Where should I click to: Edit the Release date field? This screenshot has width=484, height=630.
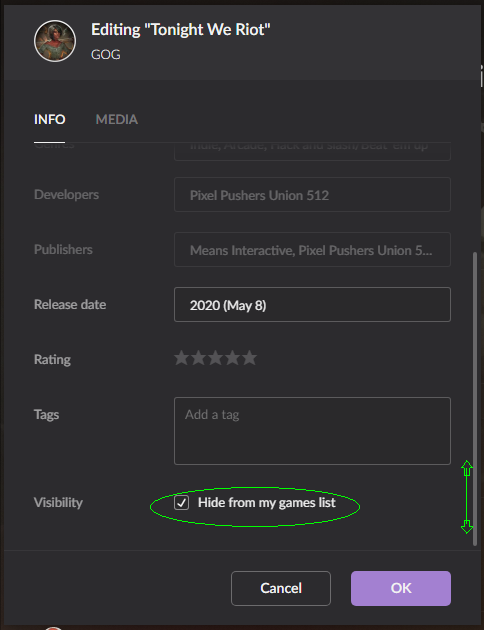tap(312, 305)
